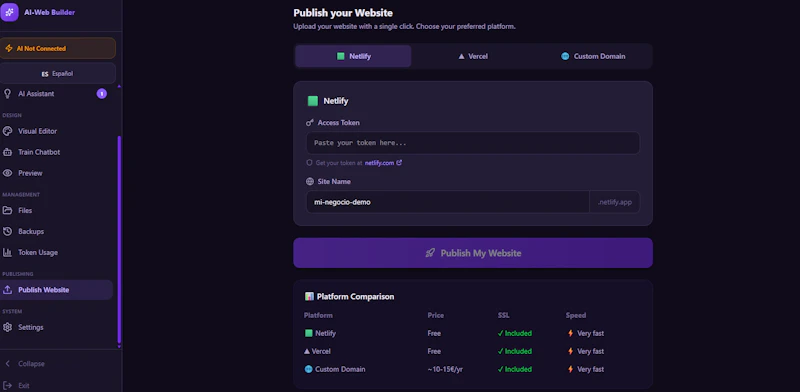
Task: Click the Included SSL cell in Vercel row
Action: point(515,351)
